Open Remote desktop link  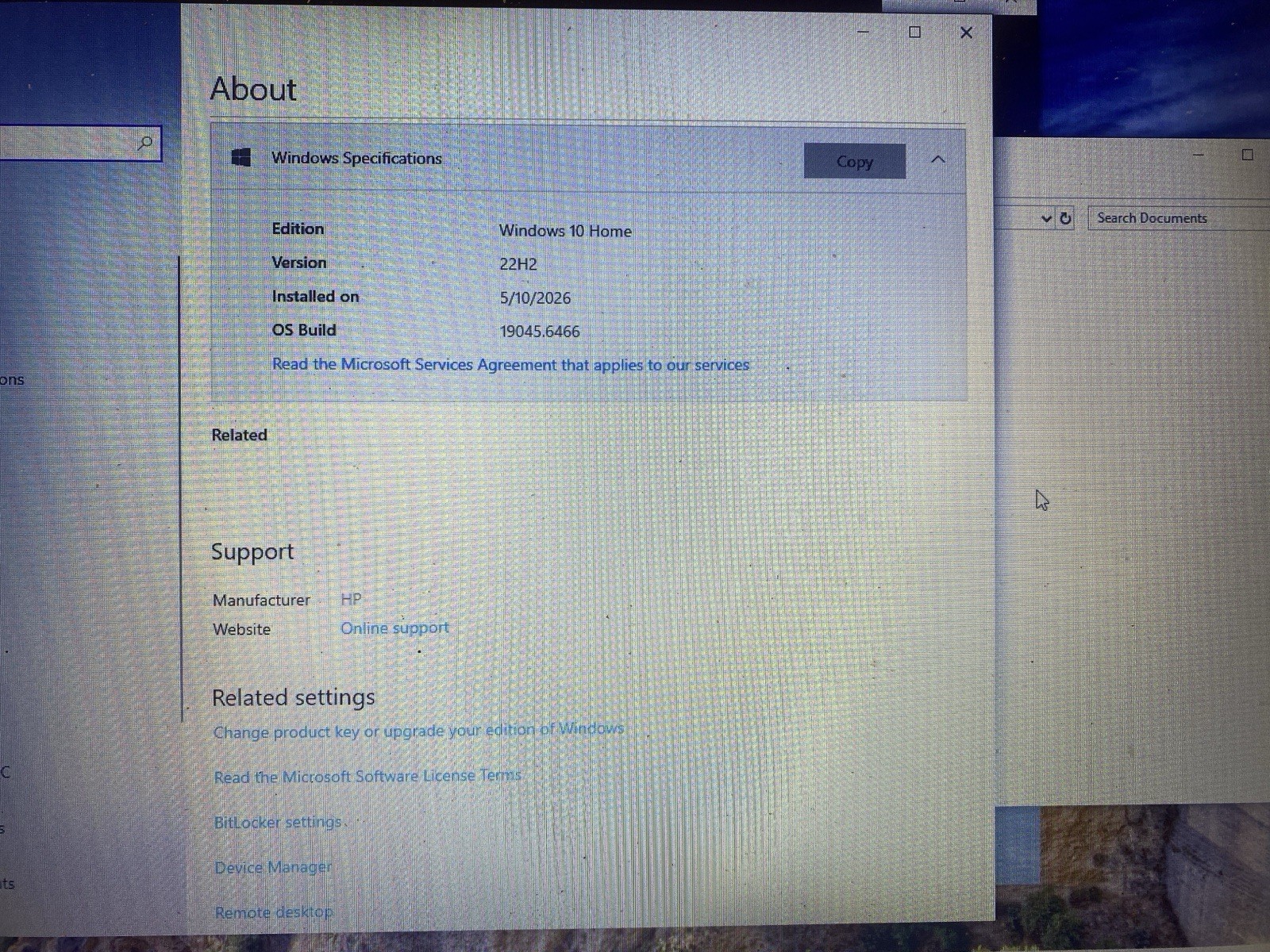pyautogui.click(x=274, y=912)
